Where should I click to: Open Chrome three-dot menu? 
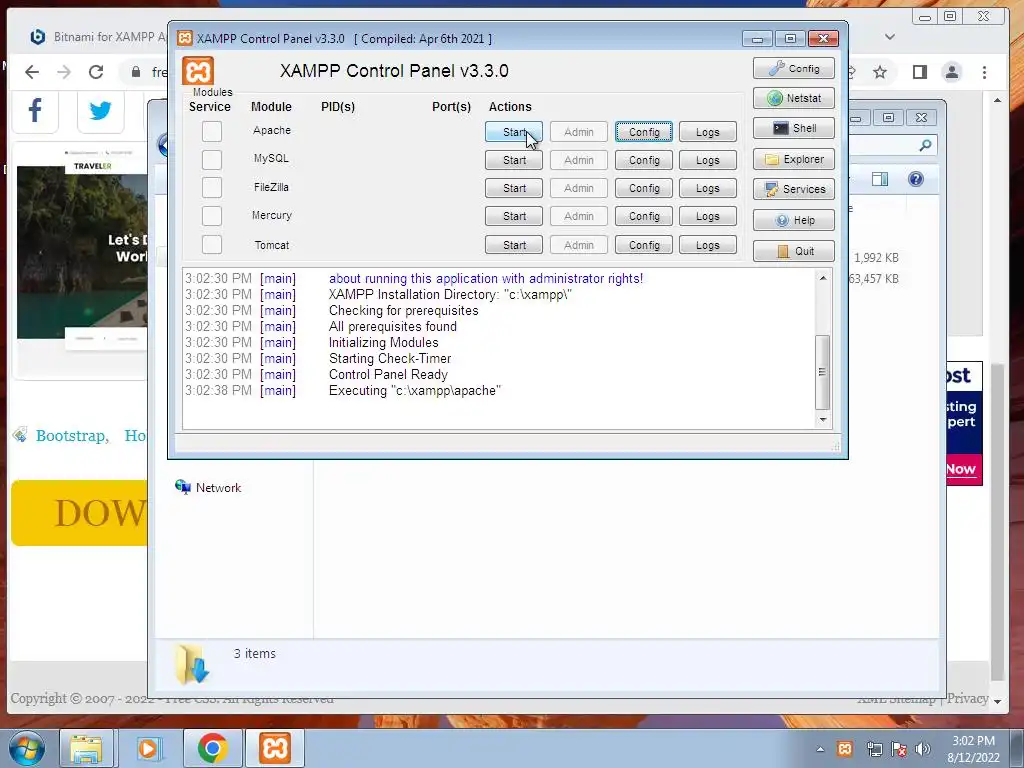click(x=984, y=72)
